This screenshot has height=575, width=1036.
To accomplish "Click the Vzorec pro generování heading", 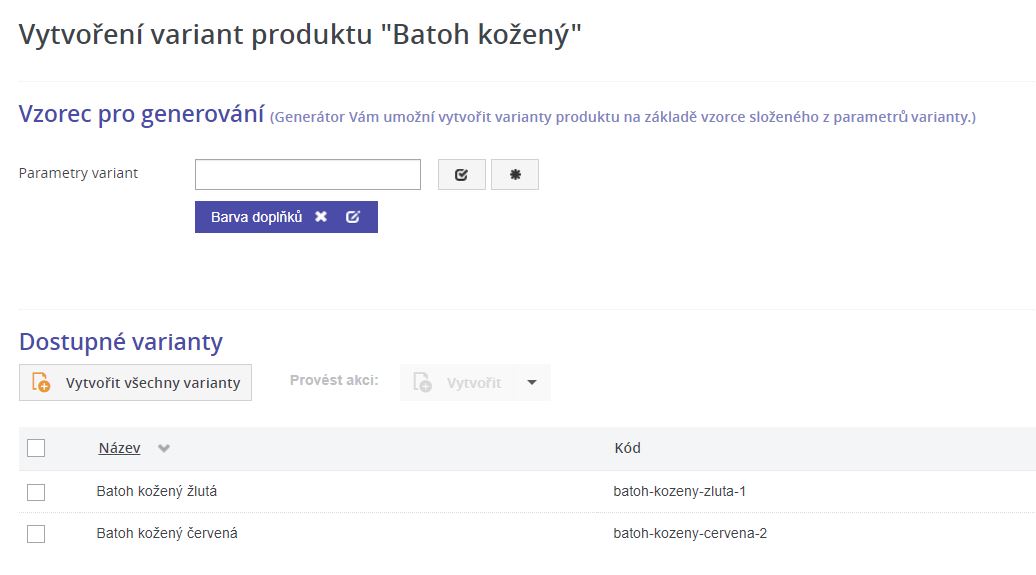I will coord(141,114).
